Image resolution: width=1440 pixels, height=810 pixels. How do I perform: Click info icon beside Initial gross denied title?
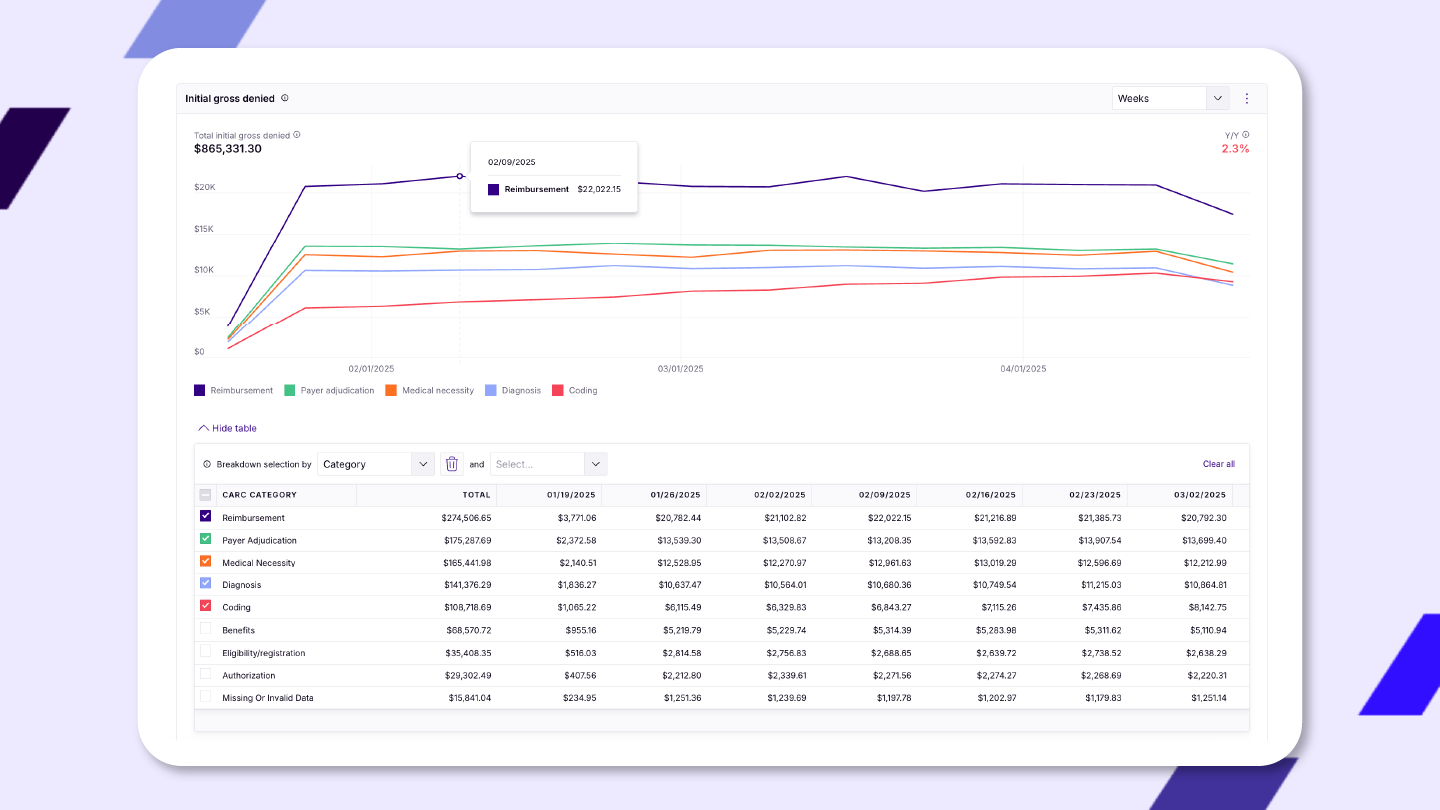pos(285,98)
